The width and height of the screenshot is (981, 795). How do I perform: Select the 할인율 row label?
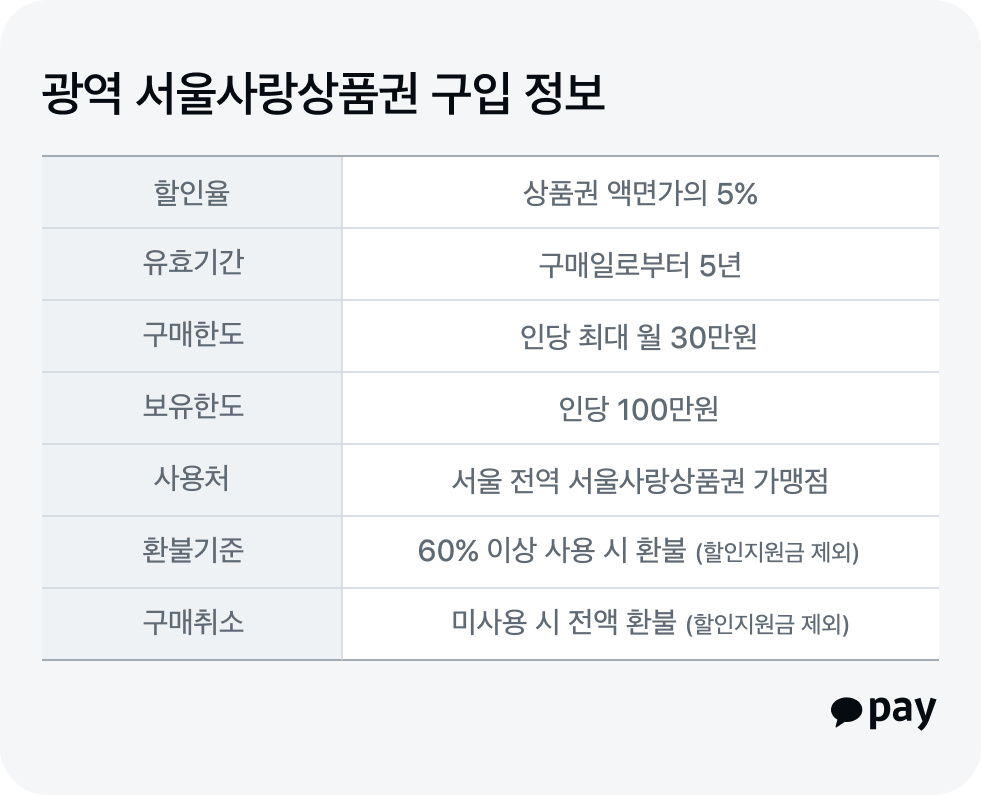tap(192, 192)
